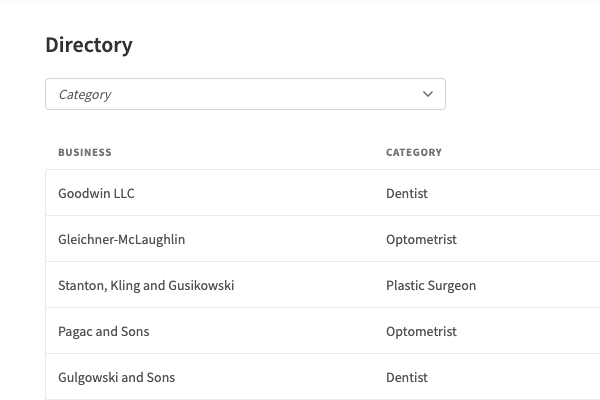
Task: Click the Gulgowski and Sons row
Action: coord(116,377)
